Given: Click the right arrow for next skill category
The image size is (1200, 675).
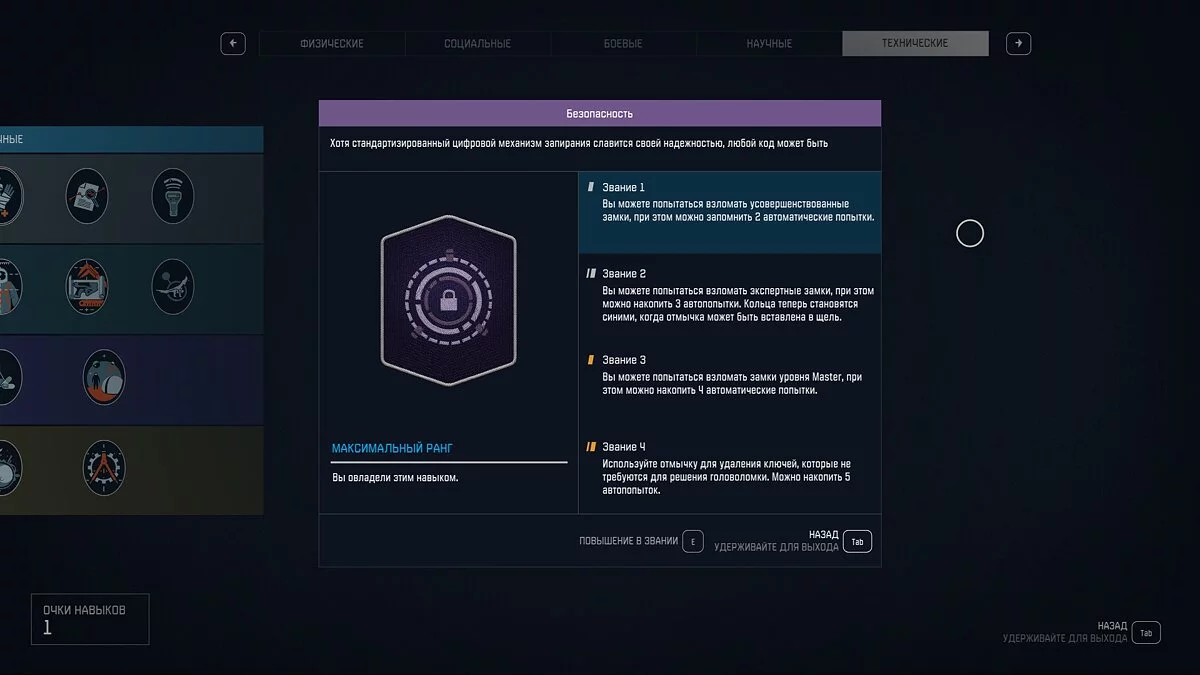Looking at the screenshot, I should [x=1018, y=44].
